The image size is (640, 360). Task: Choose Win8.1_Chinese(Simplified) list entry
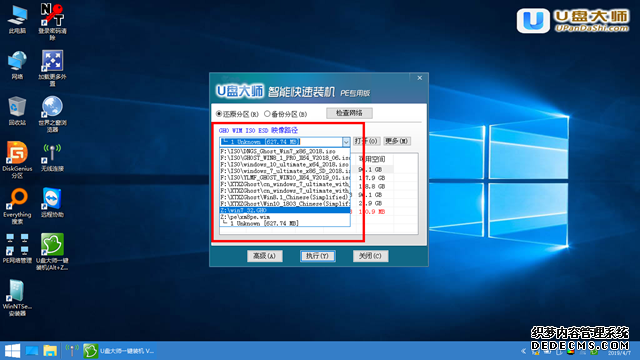(285, 197)
